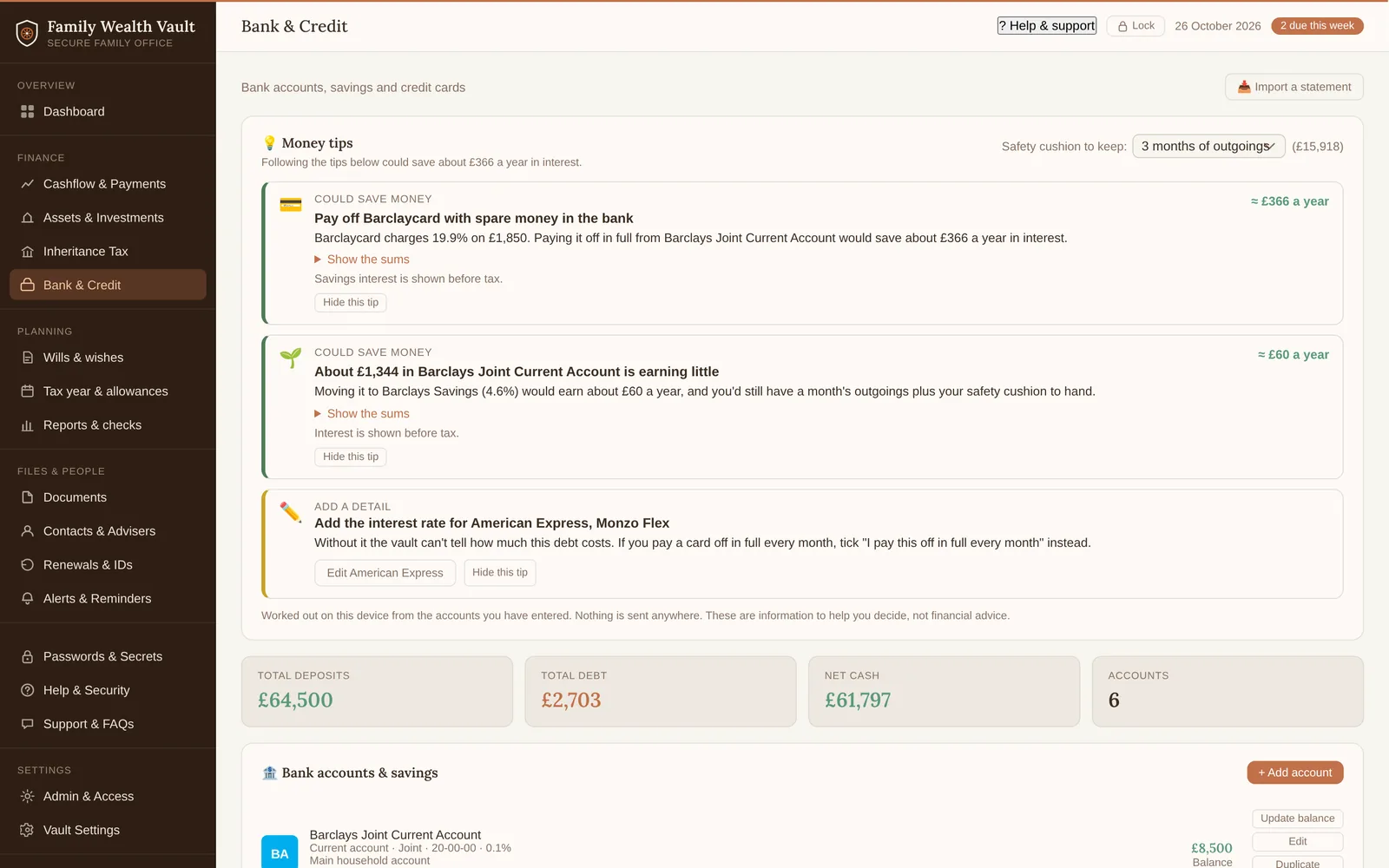Viewport: 1389px width, 868px height.
Task: Go to Contacts & Advisers
Action: tap(108, 531)
